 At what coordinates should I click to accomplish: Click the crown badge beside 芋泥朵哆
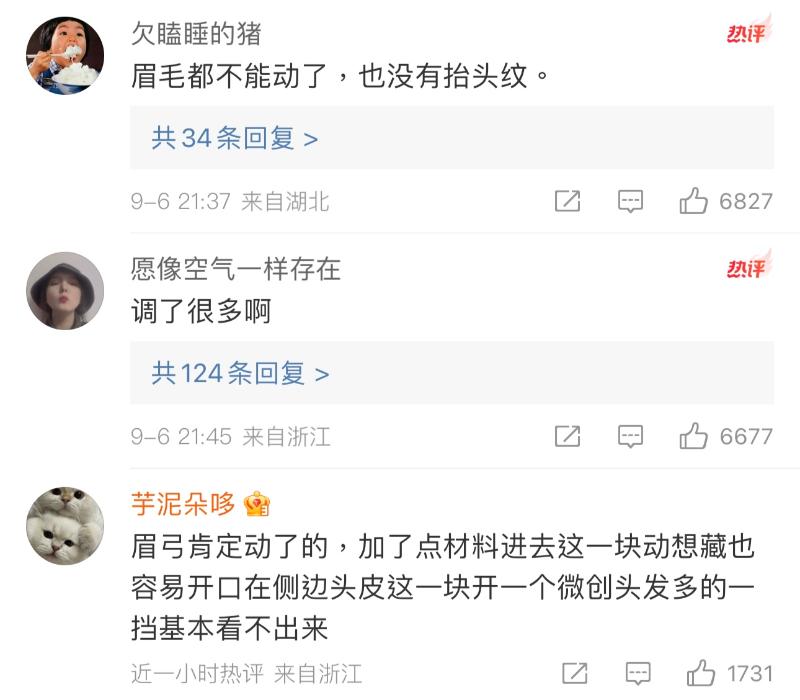[x=257, y=503]
